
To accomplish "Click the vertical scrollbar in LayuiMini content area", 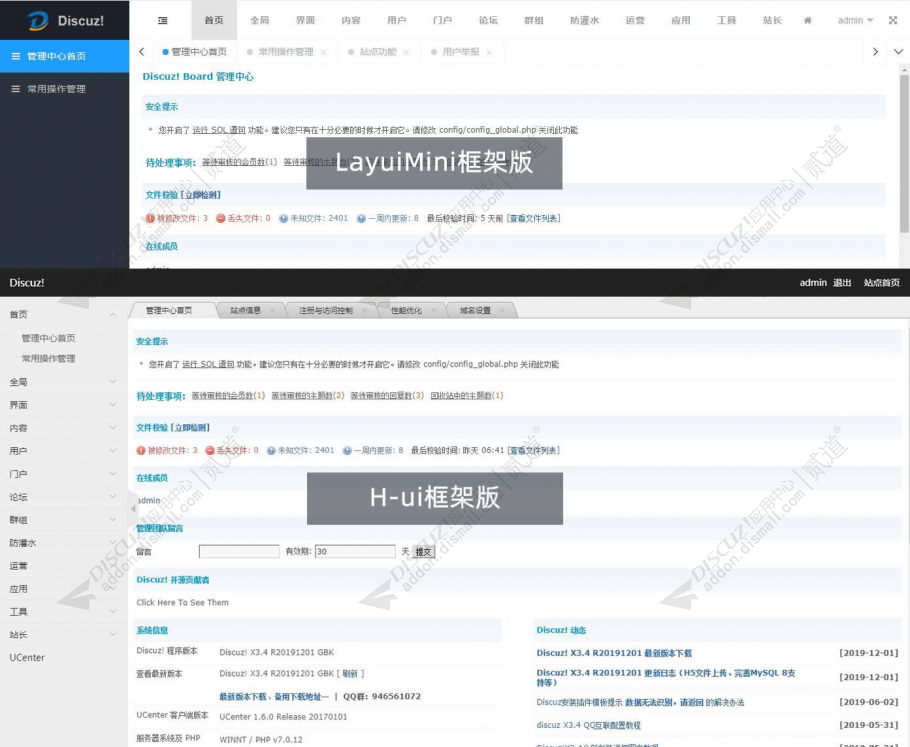I will pyautogui.click(x=904, y=152).
